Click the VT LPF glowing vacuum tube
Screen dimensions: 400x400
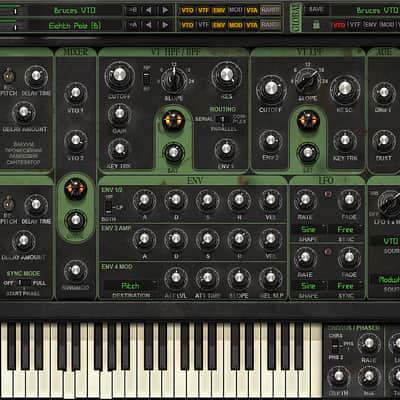click(308, 120)
